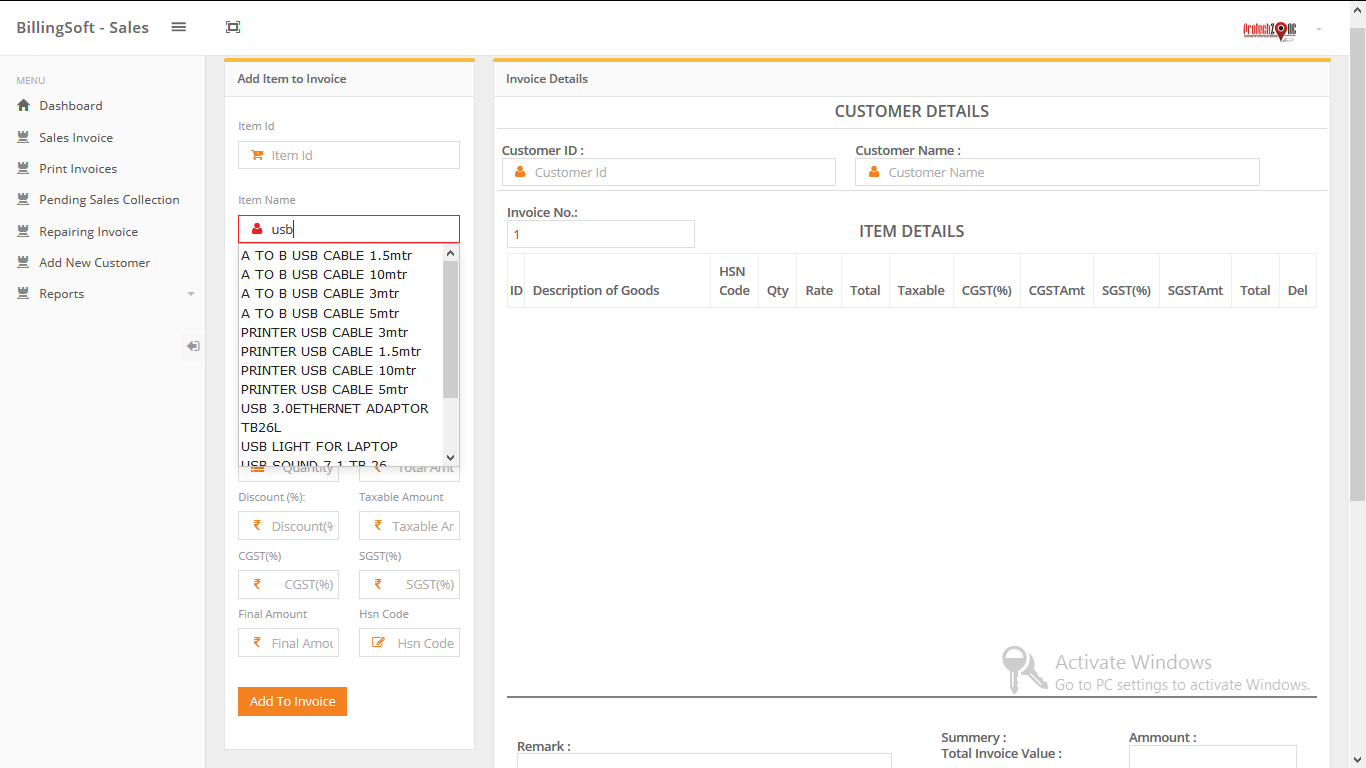
Task: Collapse sidebar with arrow icon
Action: [x=193, y=346]
